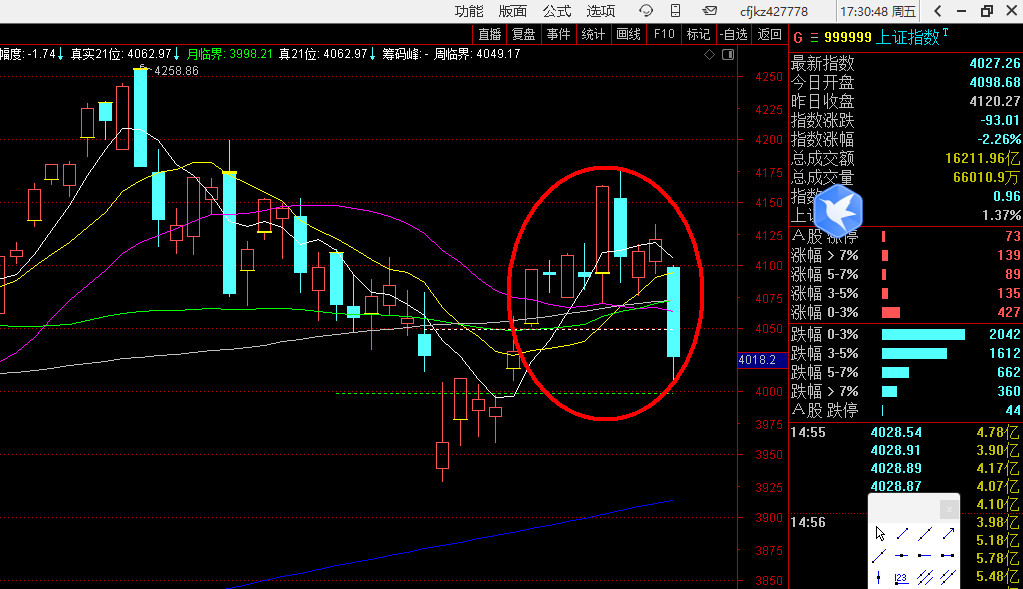Click the 周临界: 4049.17 indicator label
This screenshot has height=589, width=1023.
click(x=477, y=54)
